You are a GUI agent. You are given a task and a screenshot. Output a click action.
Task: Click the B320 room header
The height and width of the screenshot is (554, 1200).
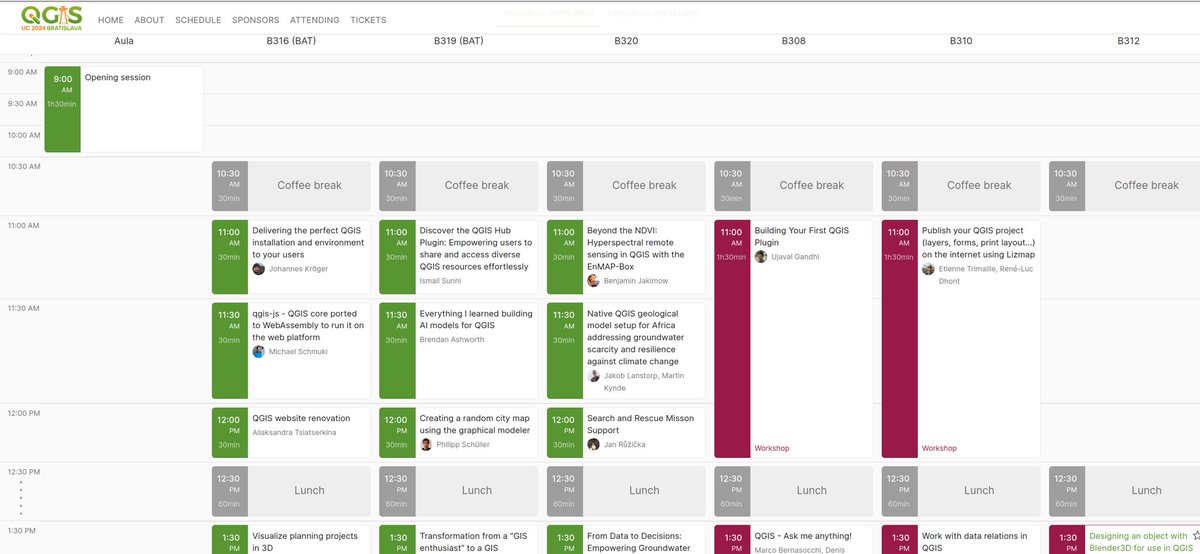coord(626,41)
